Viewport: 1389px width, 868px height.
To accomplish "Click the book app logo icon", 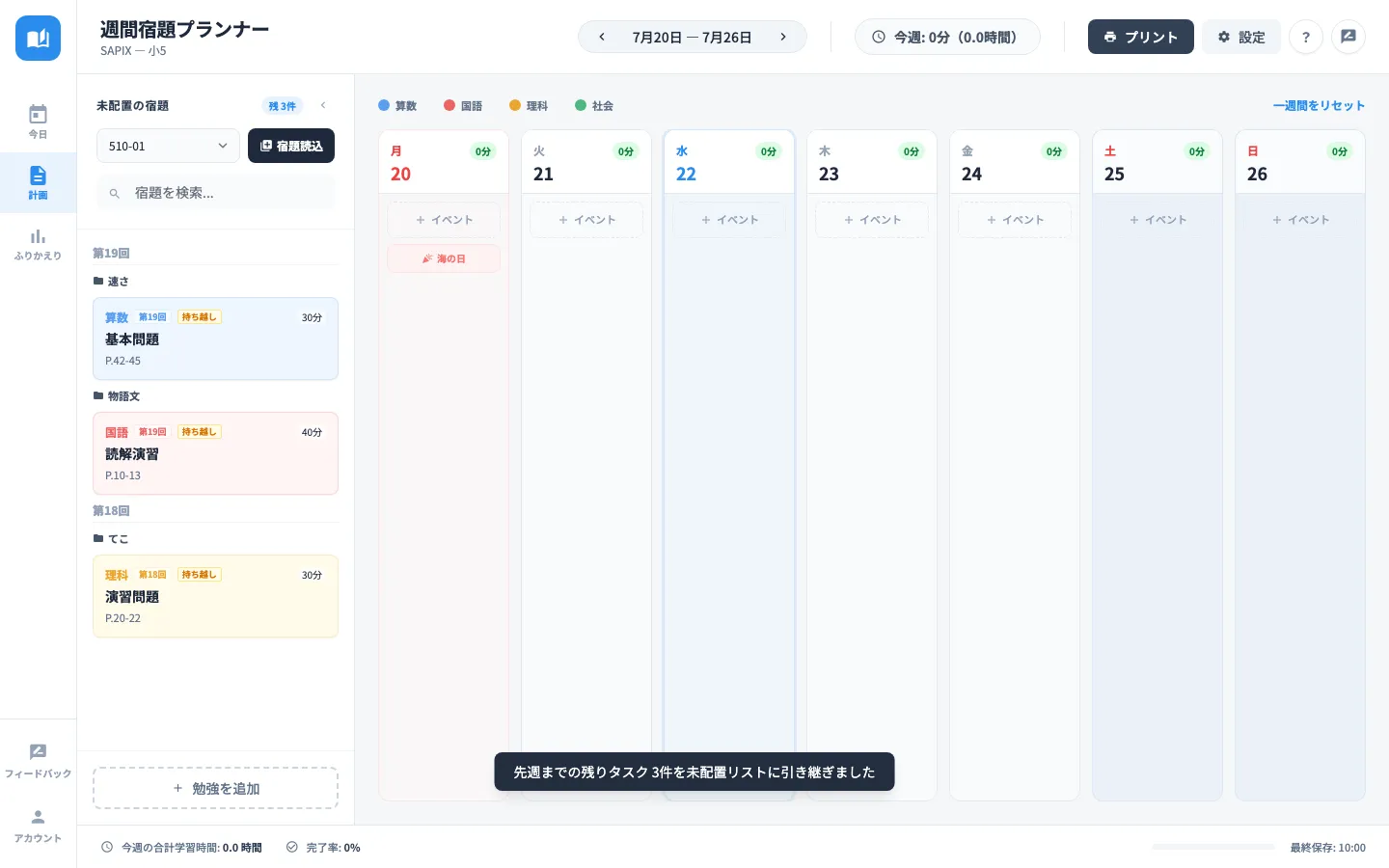I will (38, 38).
